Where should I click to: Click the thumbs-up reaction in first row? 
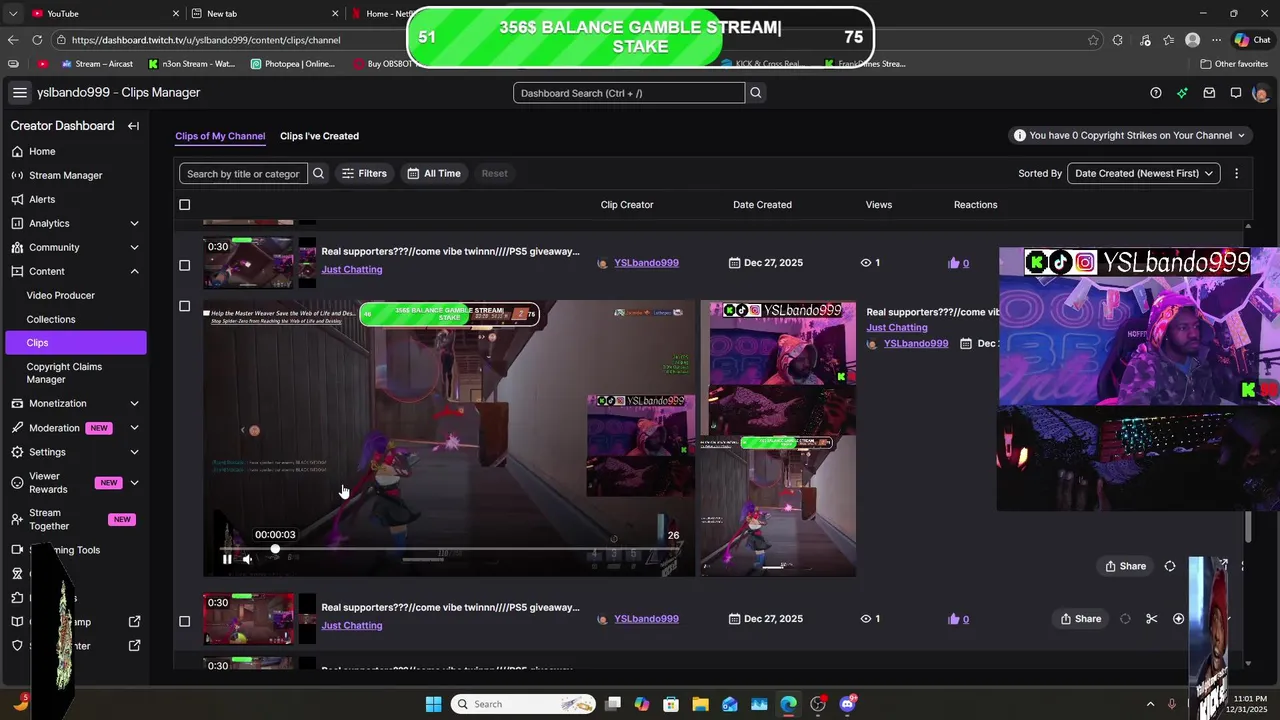click(x=958, y=263)
